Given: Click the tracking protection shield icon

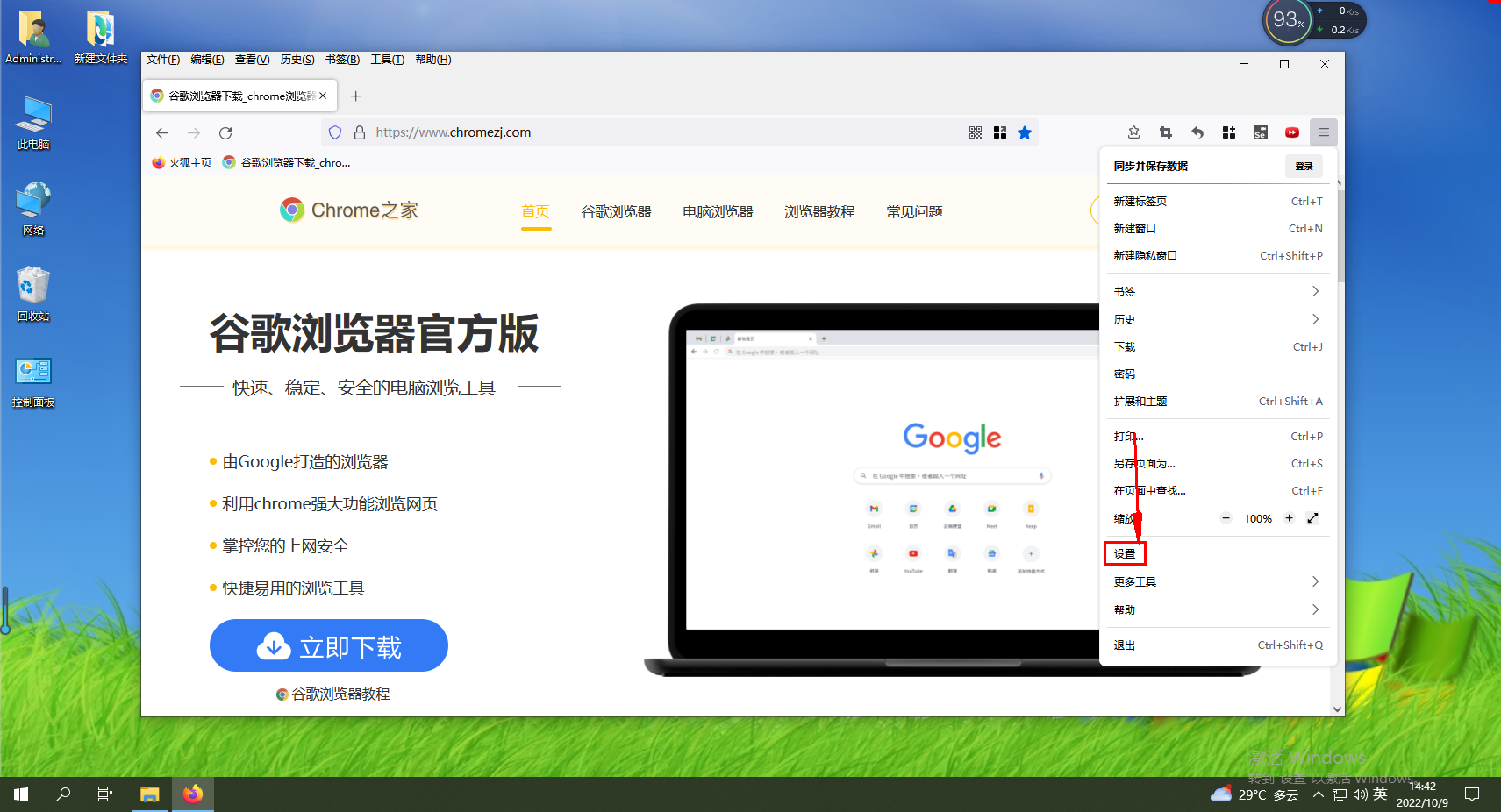Looking at the screenshot, I should pos(334,132).
